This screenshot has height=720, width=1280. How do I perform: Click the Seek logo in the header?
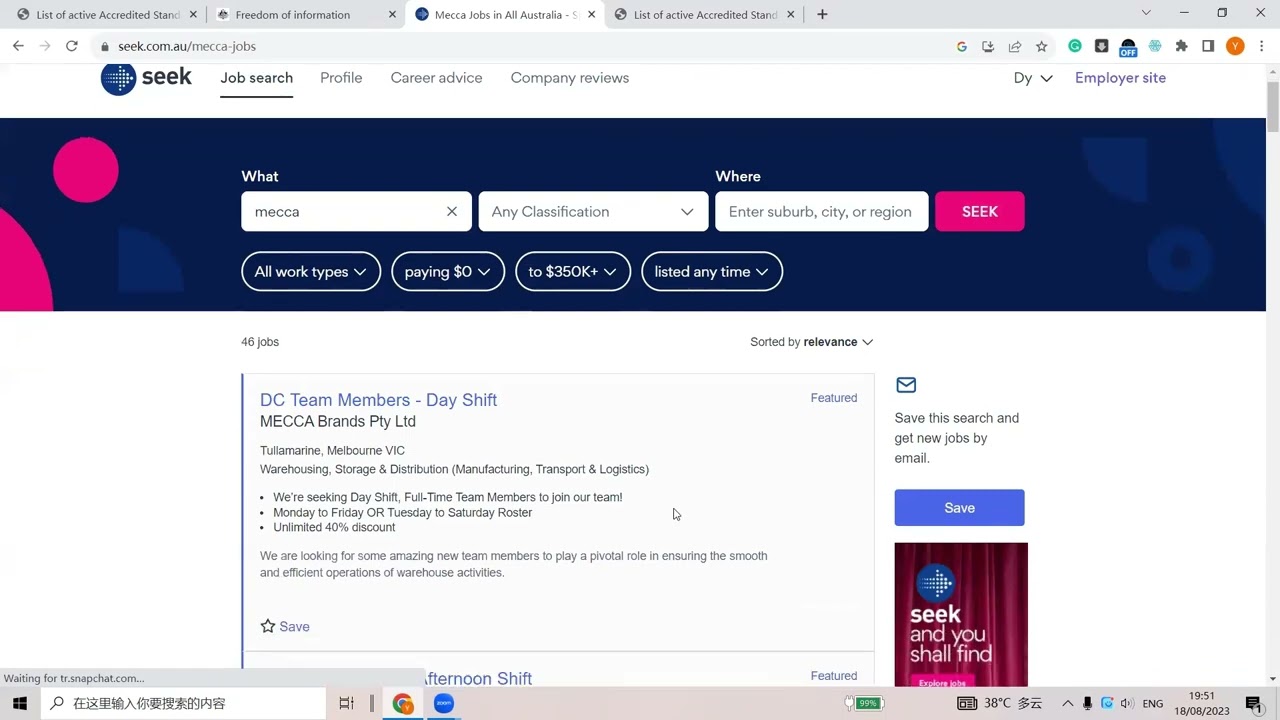pyautogui.click(x=146, y=78)
